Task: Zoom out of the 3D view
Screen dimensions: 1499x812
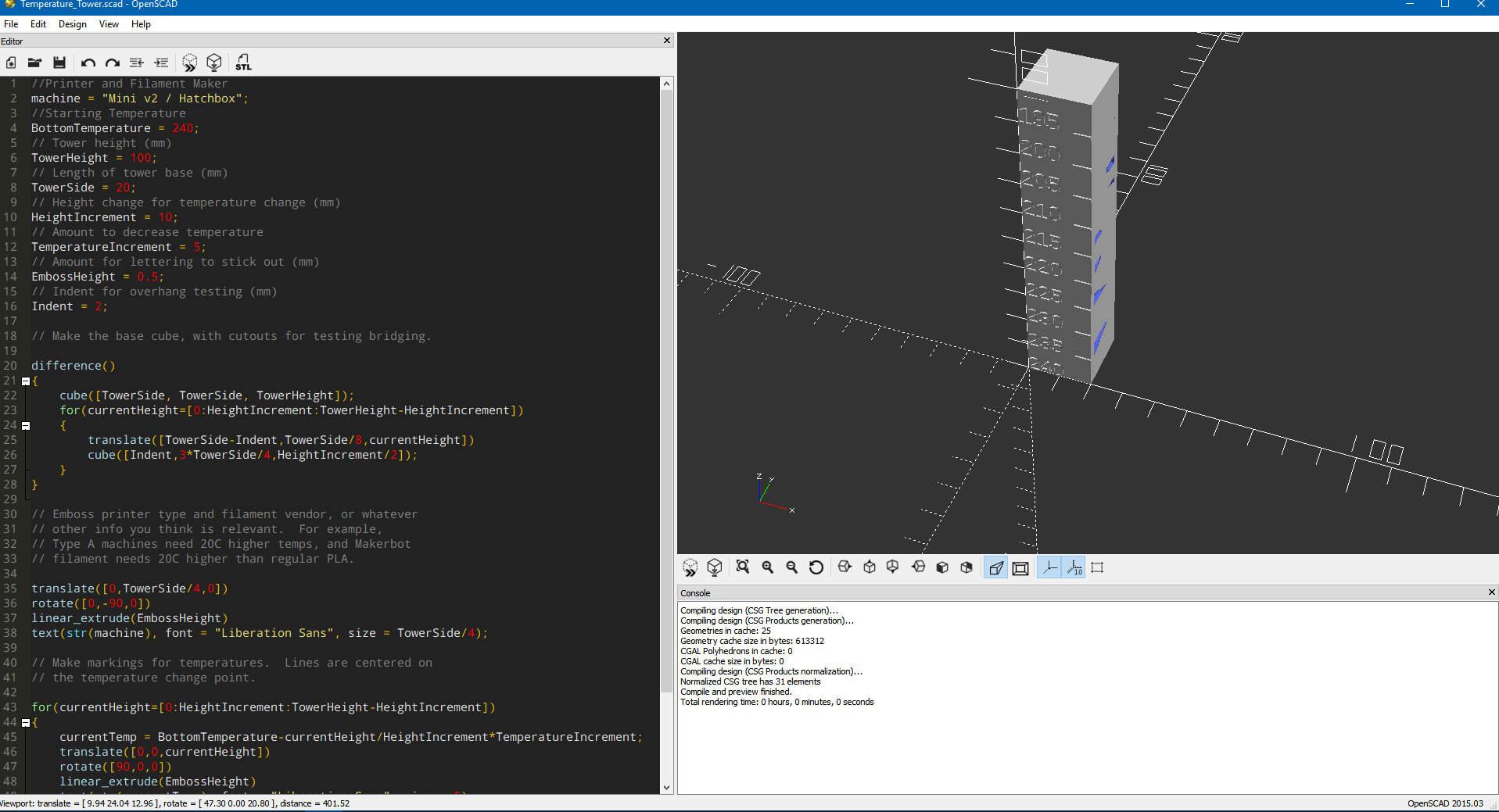Action: (791, 567)
